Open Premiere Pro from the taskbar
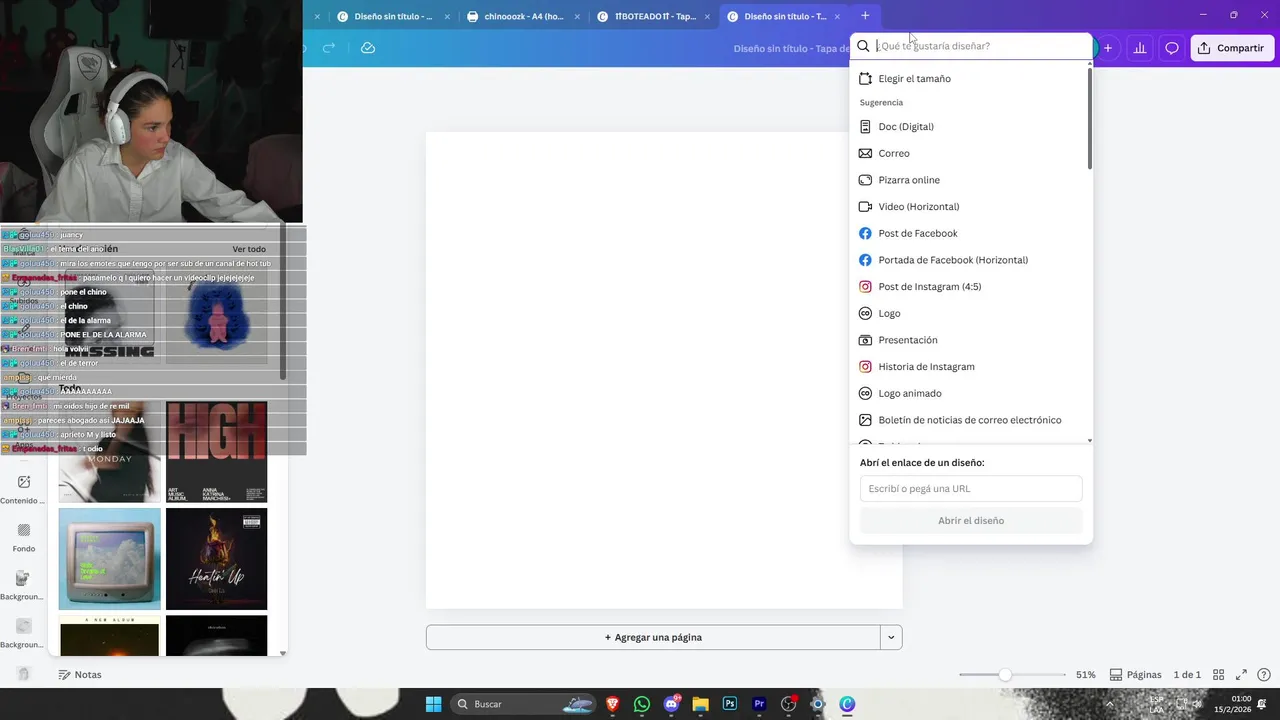The height and width of the screenshot is (720, 1280). coord(759,704)
